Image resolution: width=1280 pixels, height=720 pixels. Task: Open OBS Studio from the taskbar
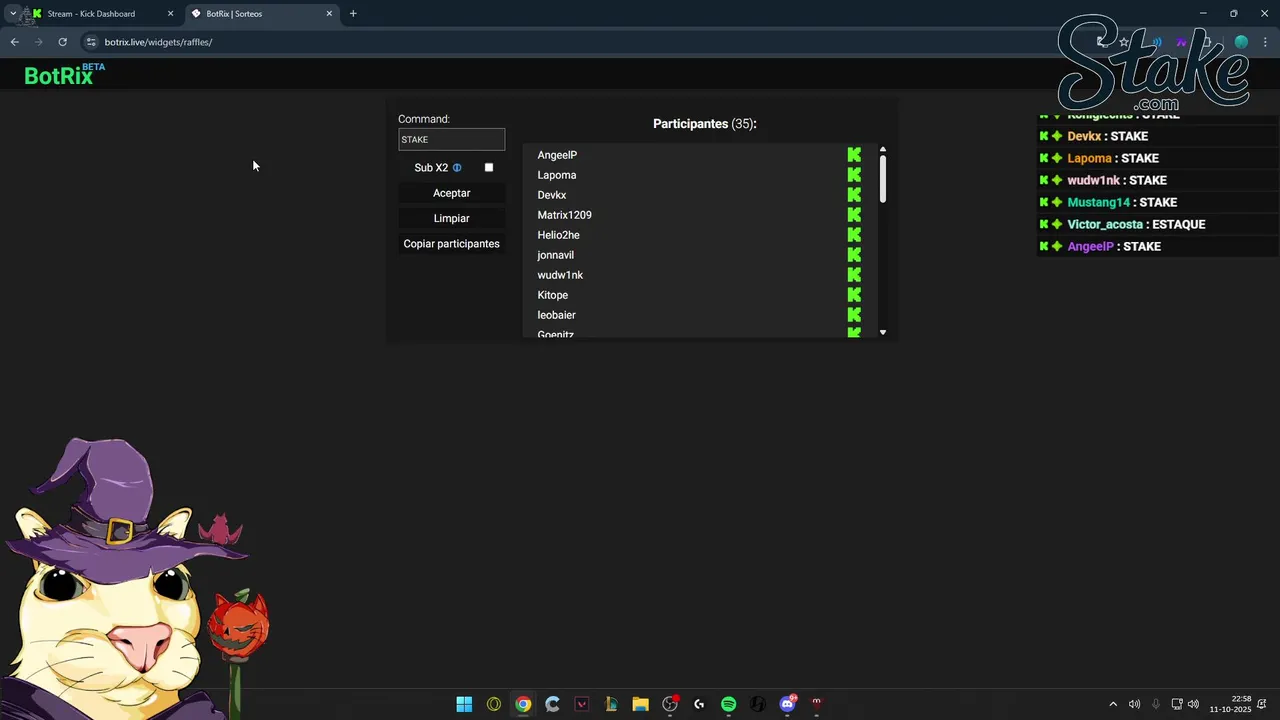tap(670, 704)
